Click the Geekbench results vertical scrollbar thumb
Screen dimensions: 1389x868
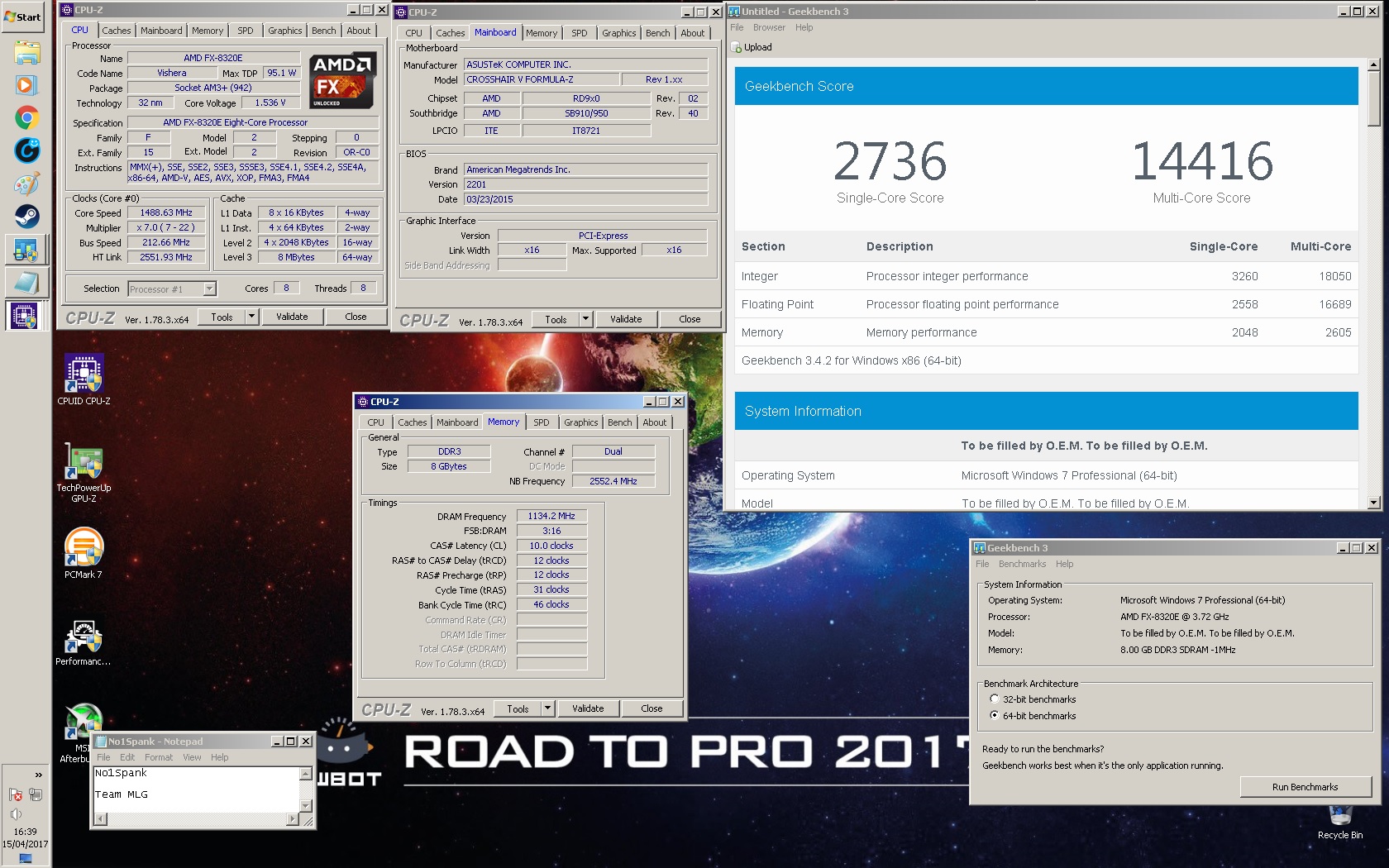(x=1373, y=99)
